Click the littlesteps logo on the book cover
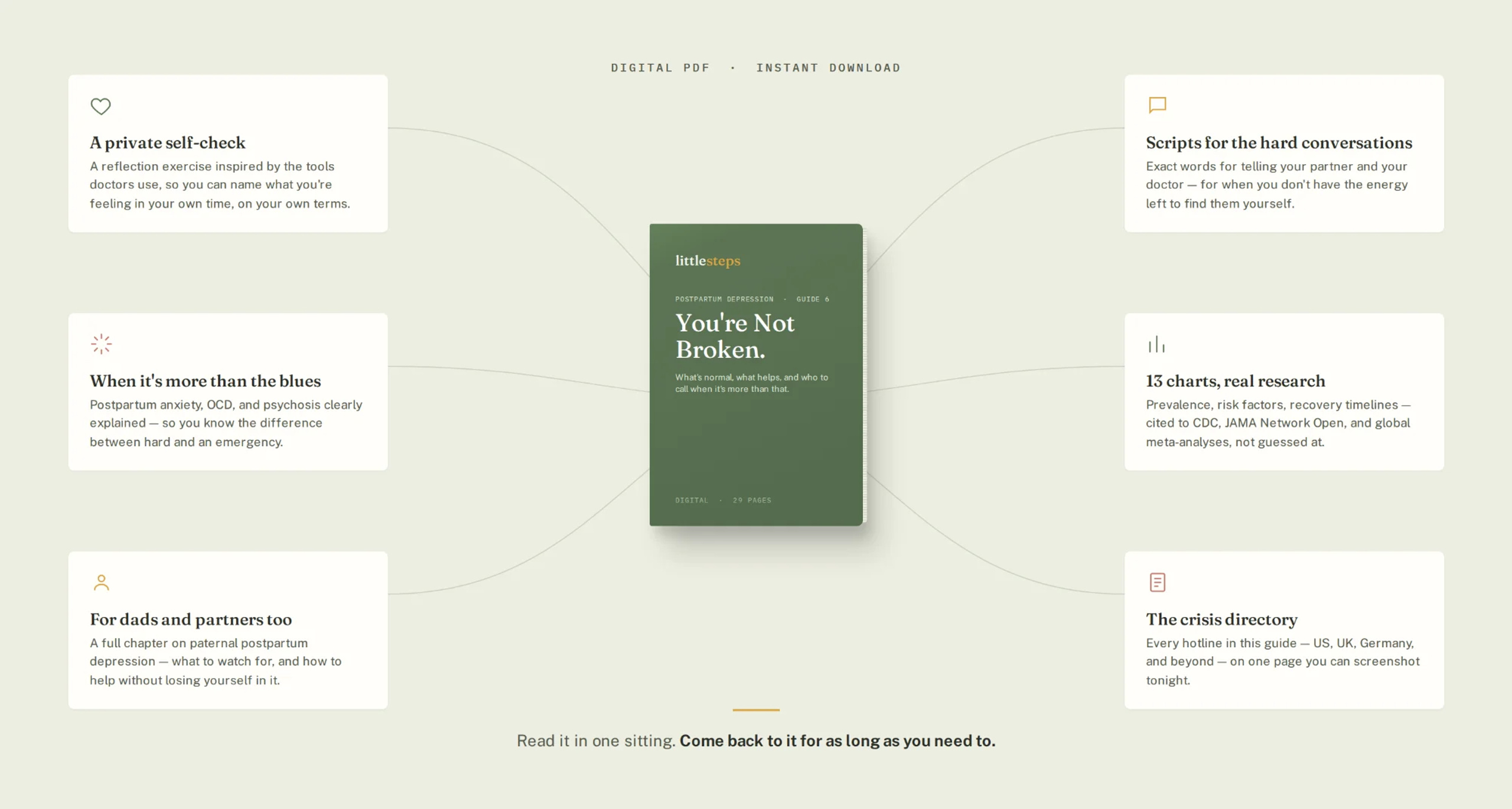Image resolution: width=1512 pixels, height=809 pixels. [708, 261]
